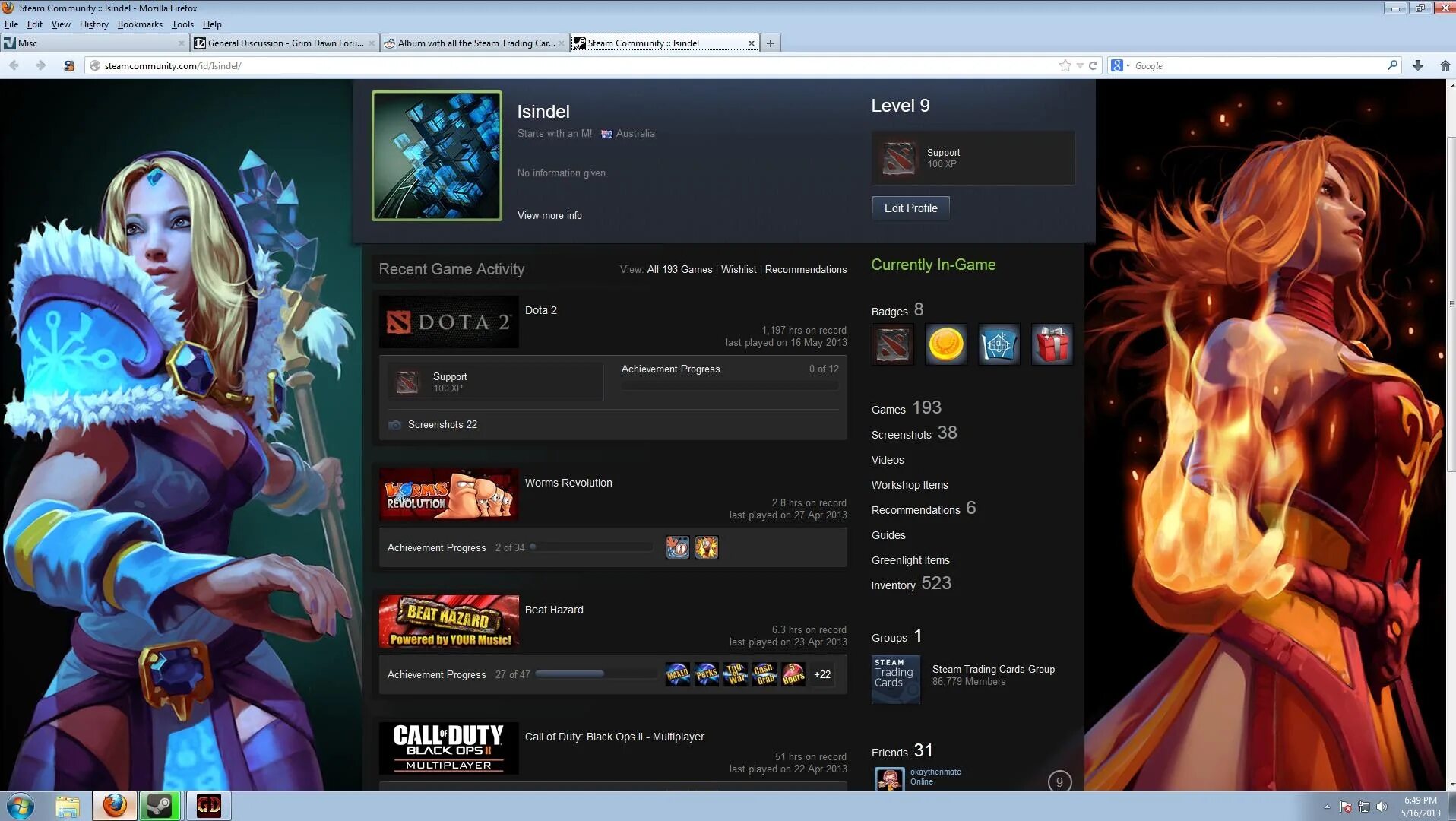Open the Recommendations link in activity header
The image size is (1456, 821).
coord(806,270)
